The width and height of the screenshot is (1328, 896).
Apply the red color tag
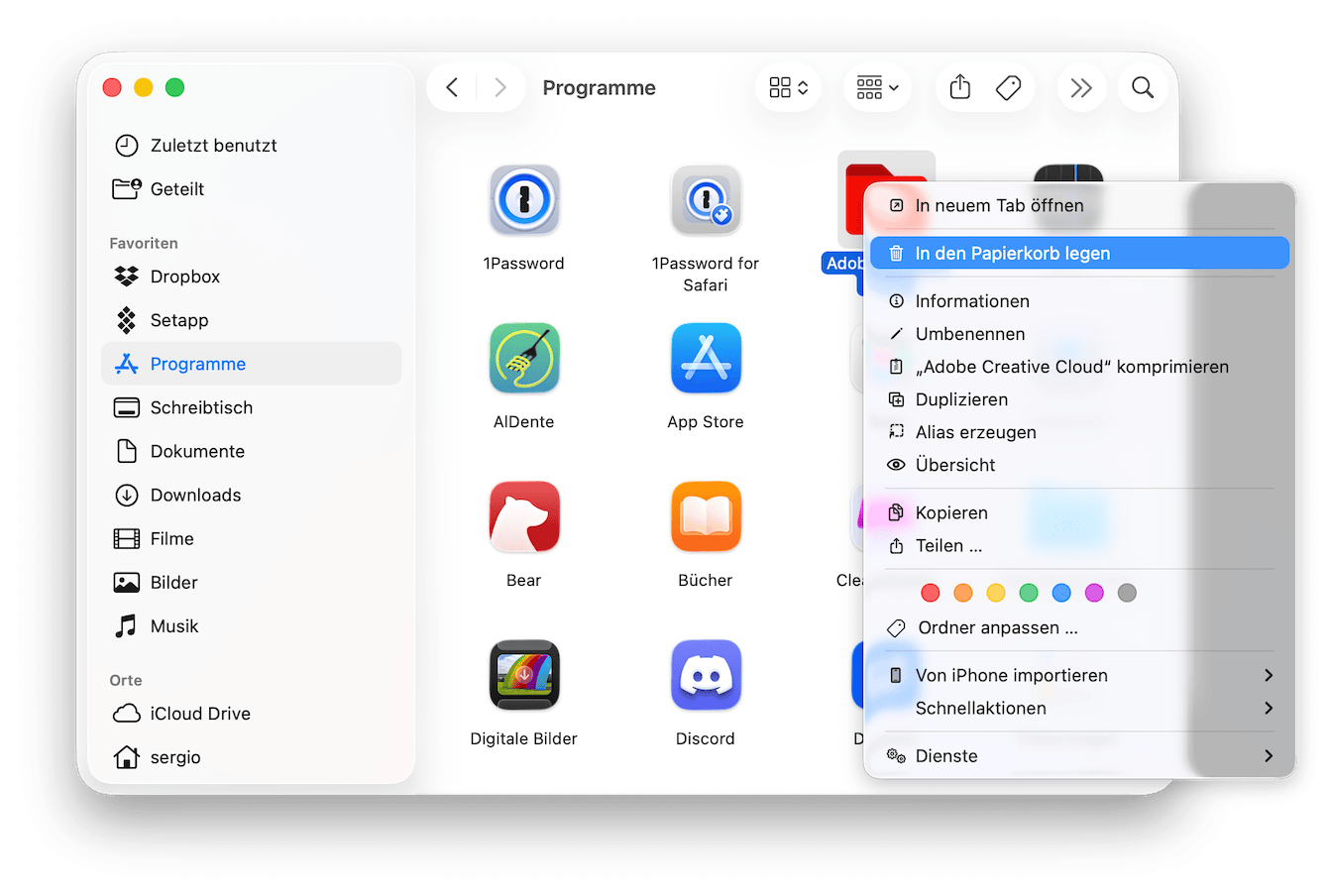click(930, 593)
